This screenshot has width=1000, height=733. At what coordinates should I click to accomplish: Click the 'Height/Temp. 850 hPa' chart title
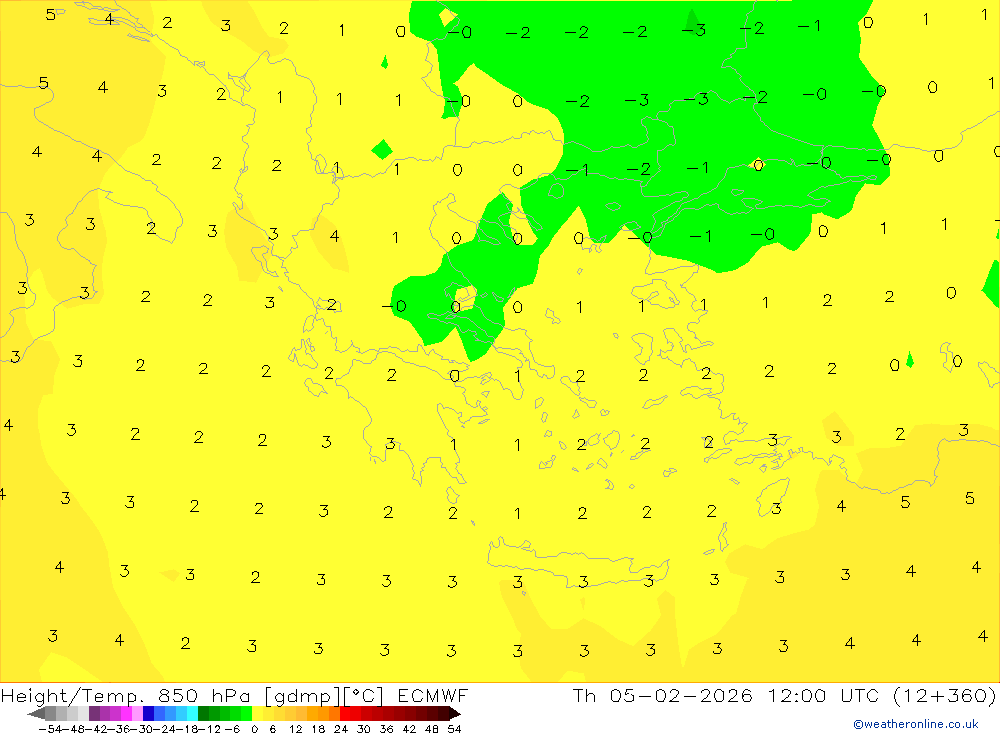[x=126, y=695]
